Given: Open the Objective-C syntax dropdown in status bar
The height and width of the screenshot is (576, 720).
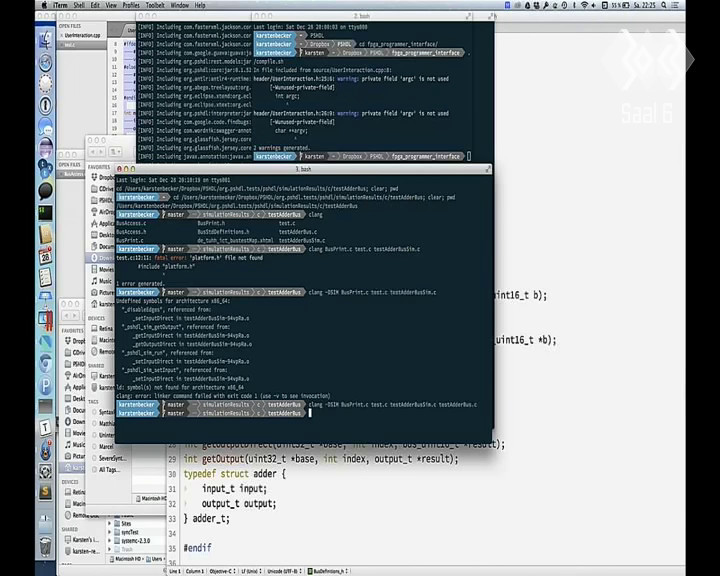Looking at the screenshot, I should (223, 571).
